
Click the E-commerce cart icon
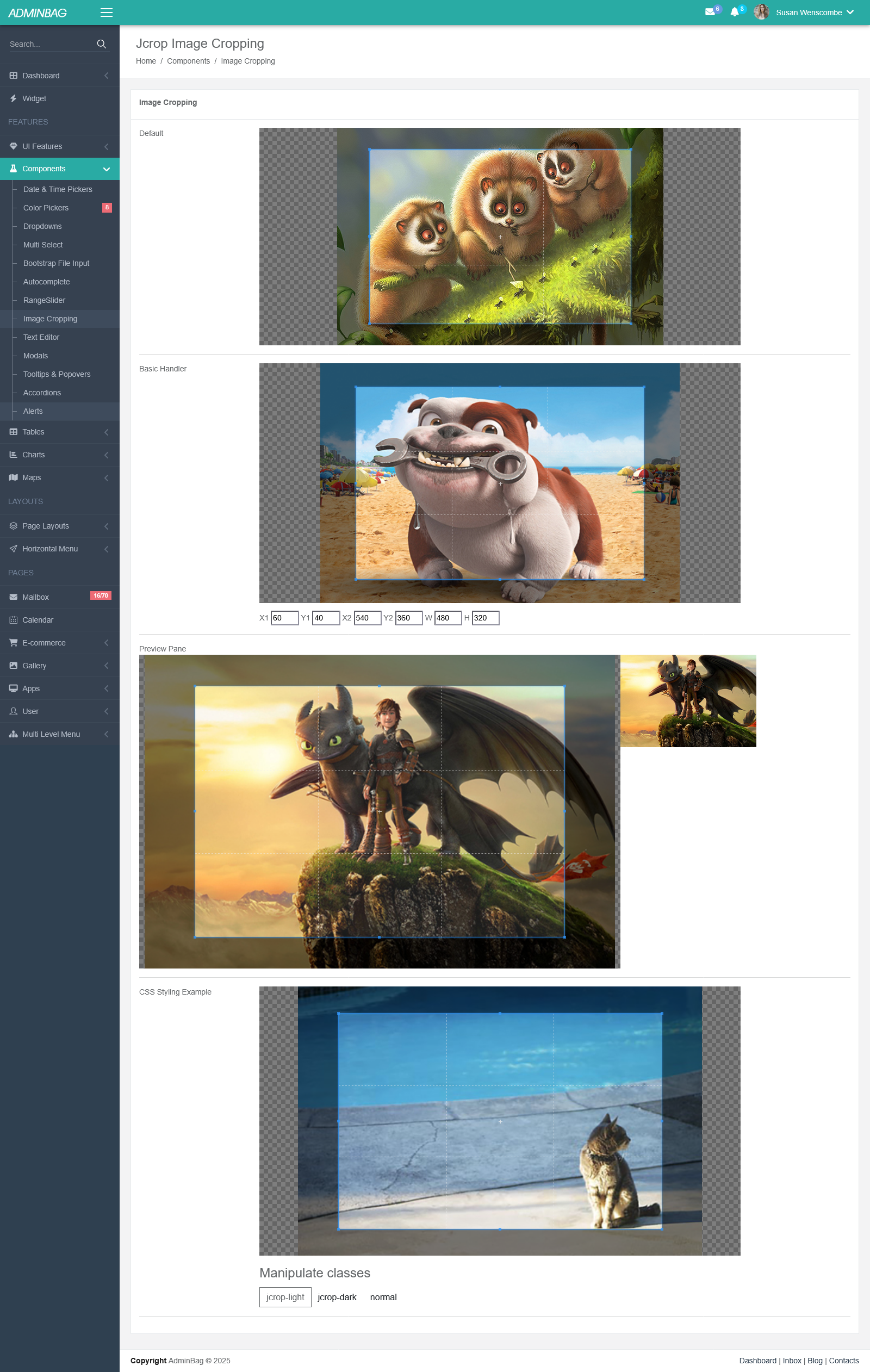[x=13, y=643]
